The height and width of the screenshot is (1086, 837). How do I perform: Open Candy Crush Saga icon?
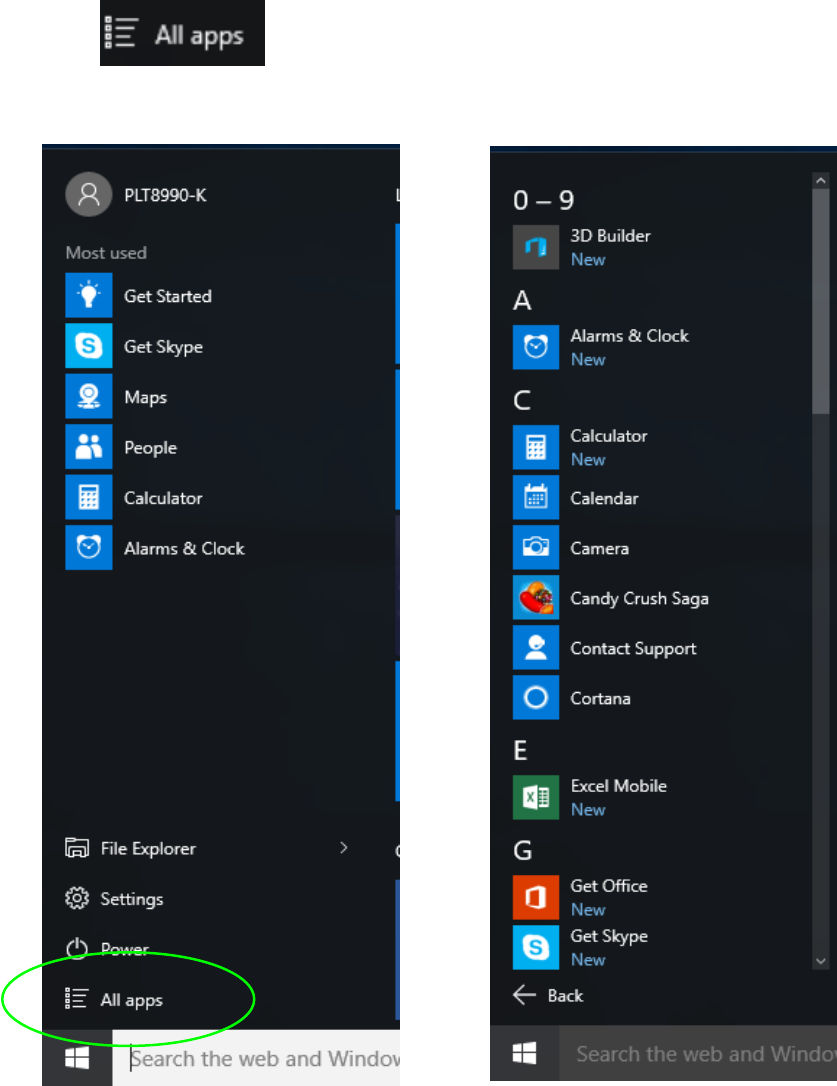(x=536, y=598)
